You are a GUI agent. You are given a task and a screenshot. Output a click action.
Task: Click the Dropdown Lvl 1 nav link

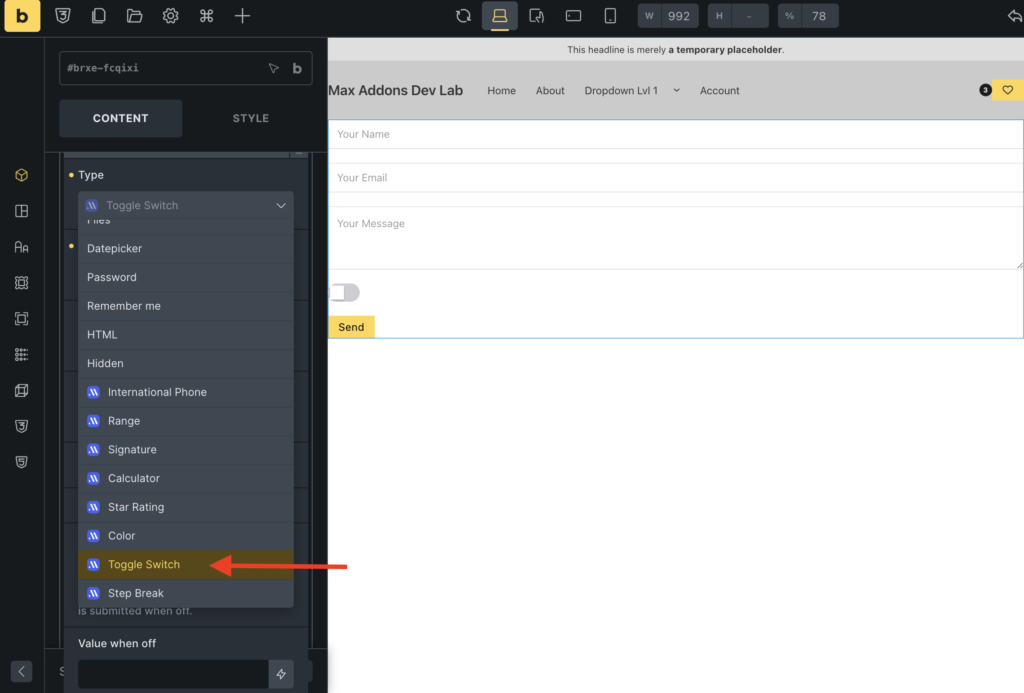621,91
